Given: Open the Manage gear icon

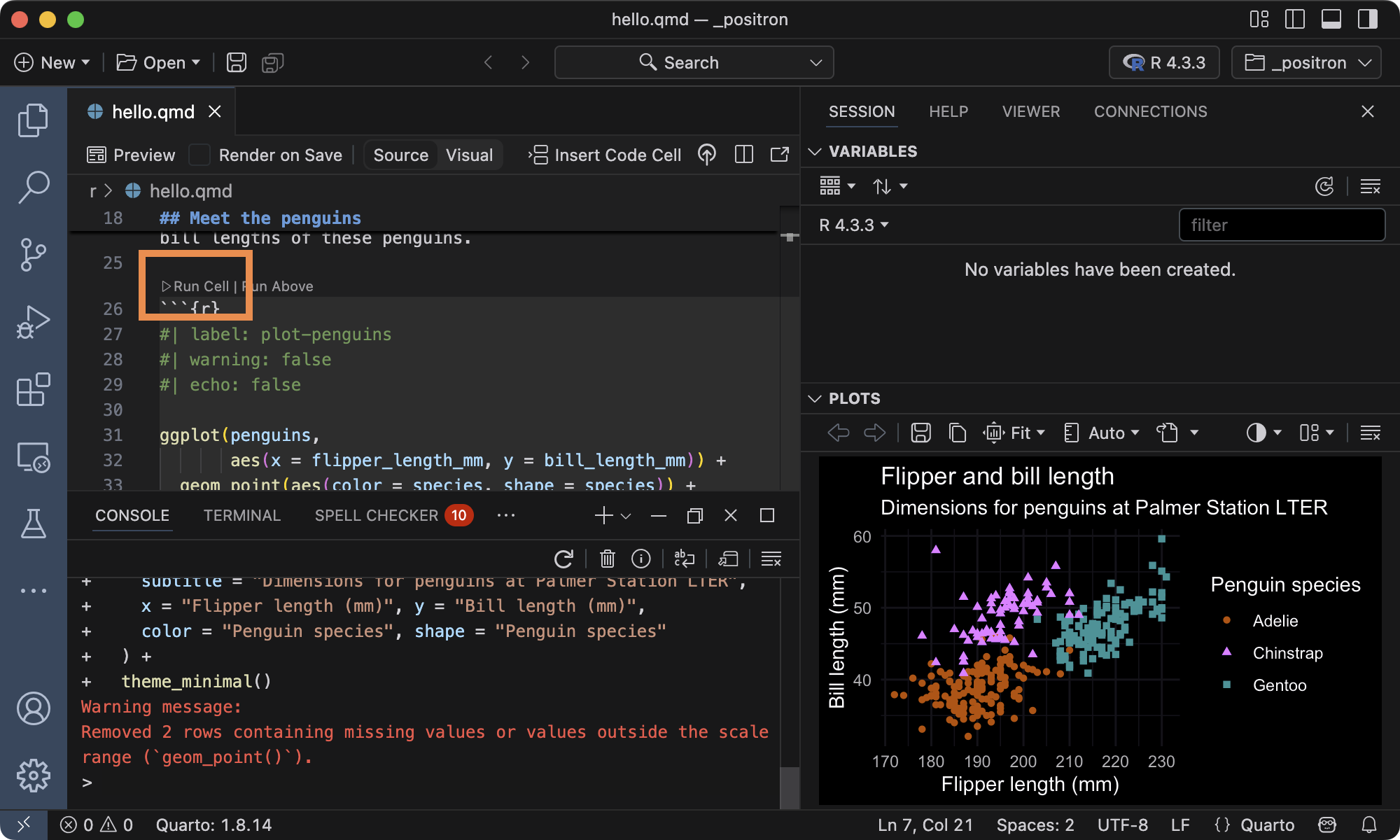Looking at the screenshot, I should coord(33,776).
